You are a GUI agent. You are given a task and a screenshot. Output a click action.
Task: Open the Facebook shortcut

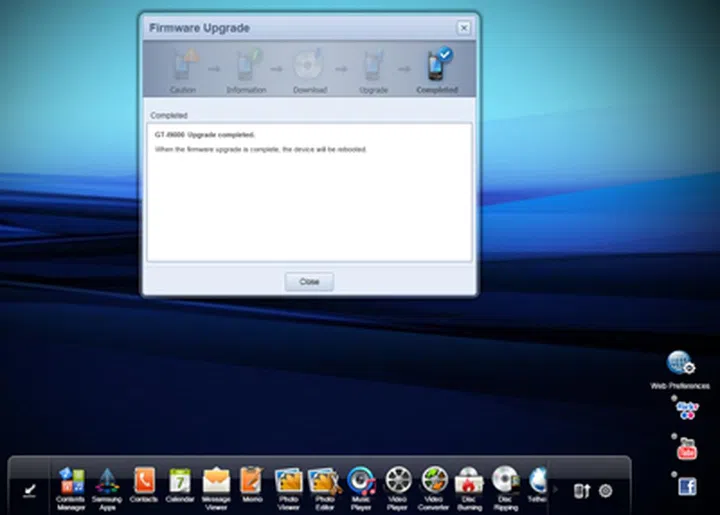tap(687, 486)
